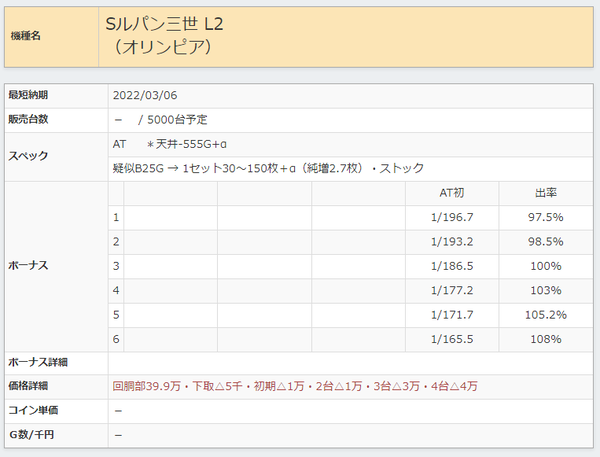Screen dimensions: 600x457
Task: Select the payout rate '100%'
Action: point(546,266)
